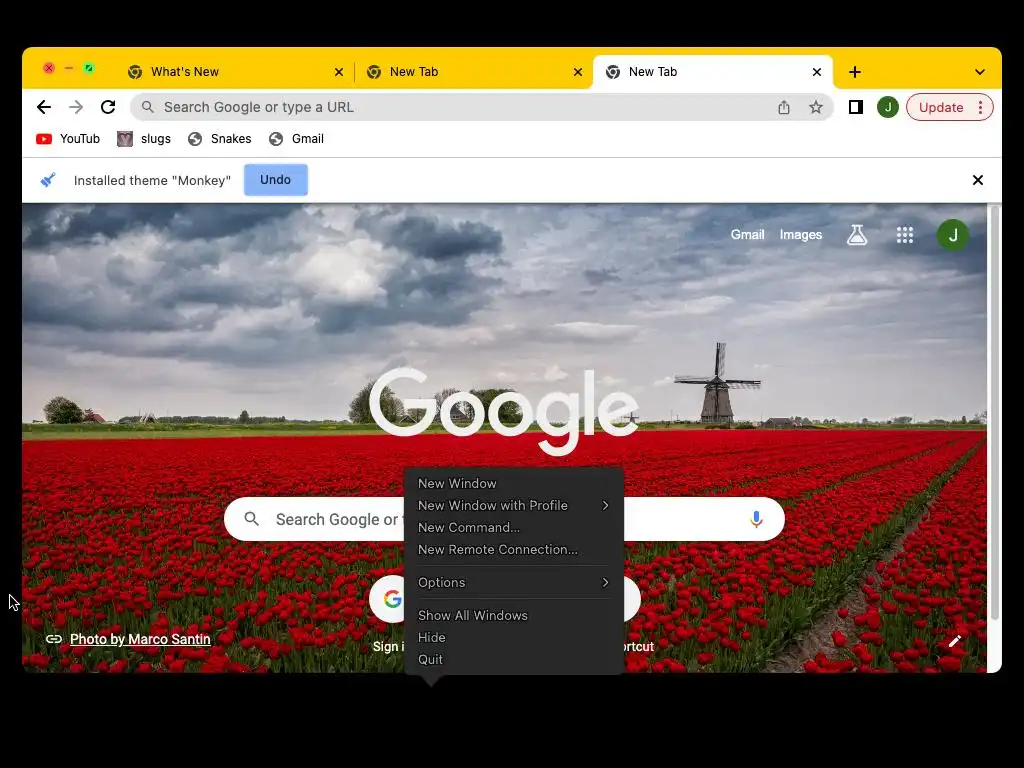The height and width of the screenshot is (768, 1024).
Task: Select Hide from the dock menu
Action: (514, 637)
